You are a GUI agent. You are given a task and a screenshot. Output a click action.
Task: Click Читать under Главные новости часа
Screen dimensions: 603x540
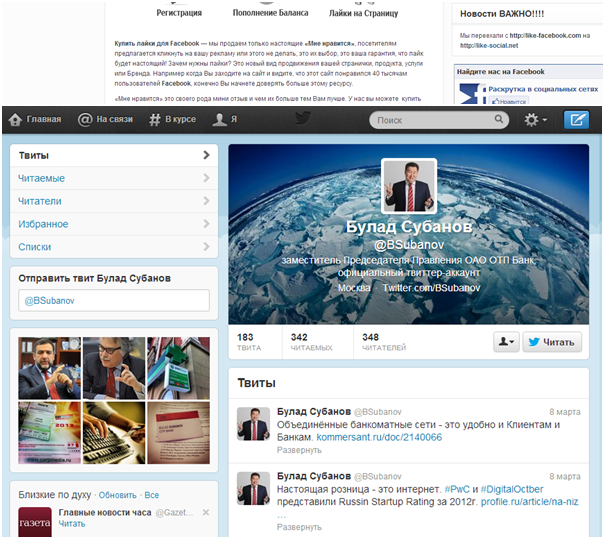click(x=72, y=523)
